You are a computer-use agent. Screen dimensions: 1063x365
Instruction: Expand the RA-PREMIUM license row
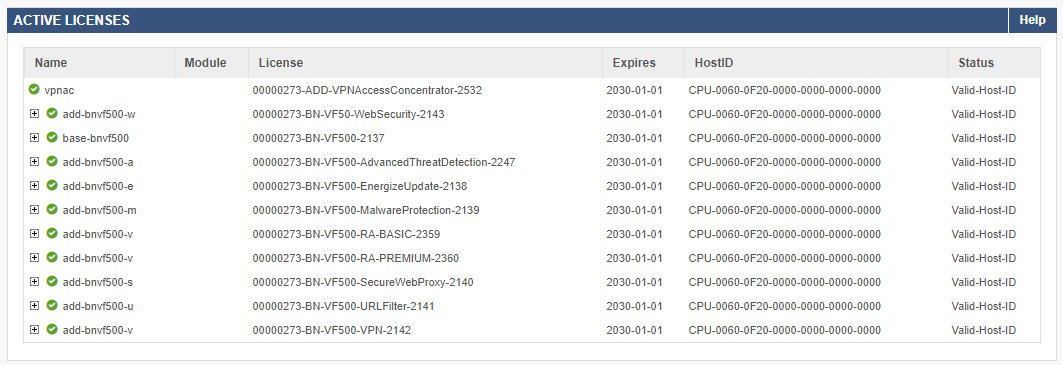[x=35, y=258]
